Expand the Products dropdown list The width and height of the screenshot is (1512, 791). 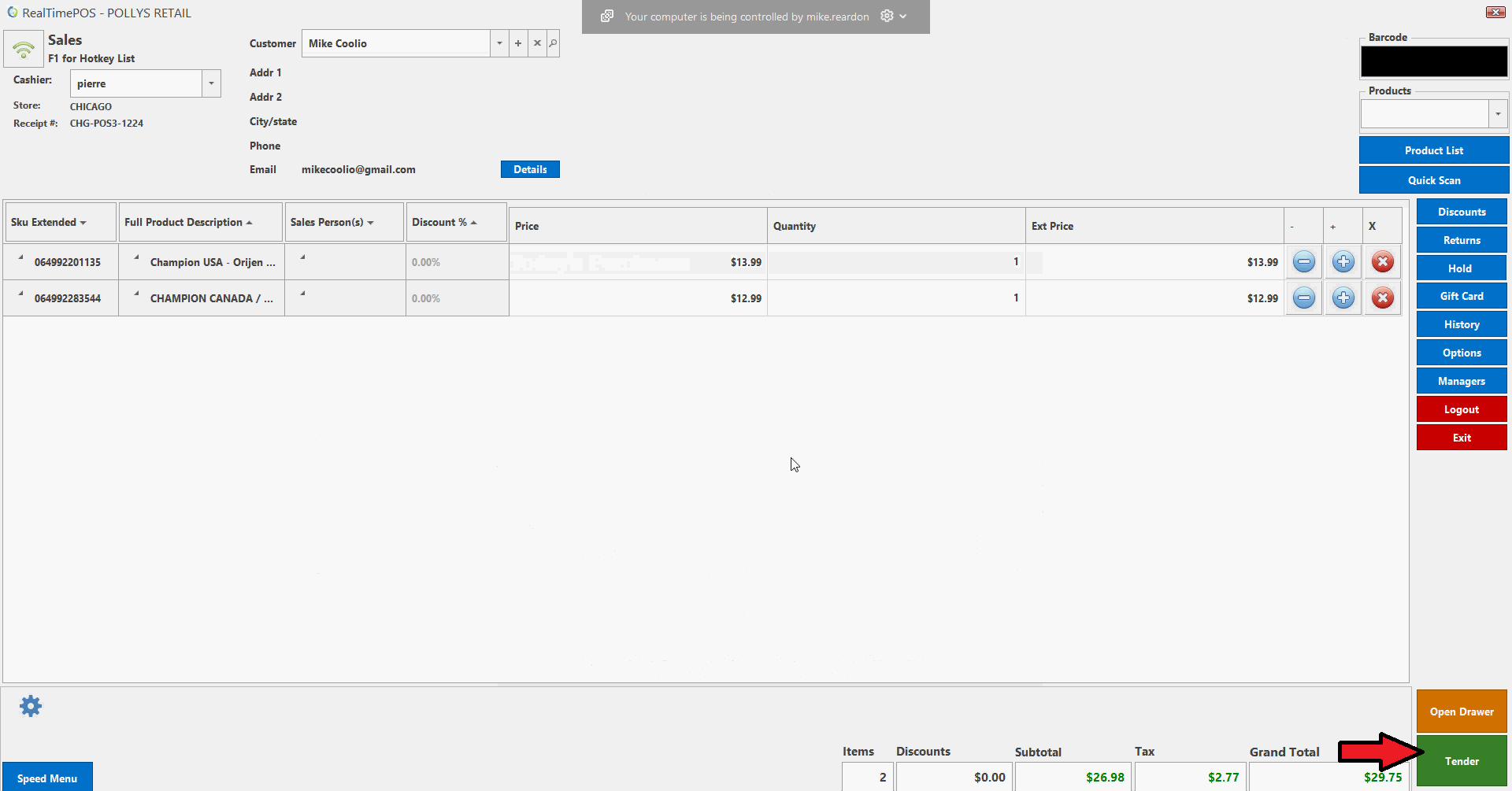coord(1498,114)
